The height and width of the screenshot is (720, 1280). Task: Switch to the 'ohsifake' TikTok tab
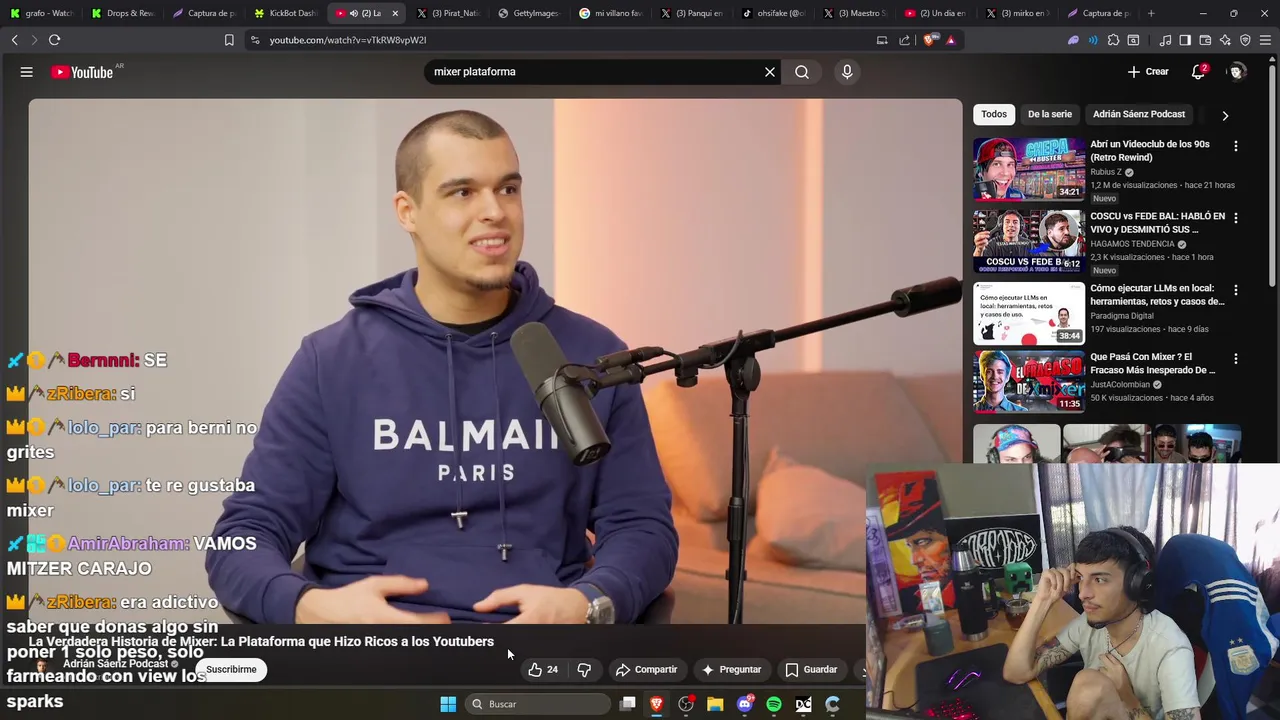[x=773, y=13]
